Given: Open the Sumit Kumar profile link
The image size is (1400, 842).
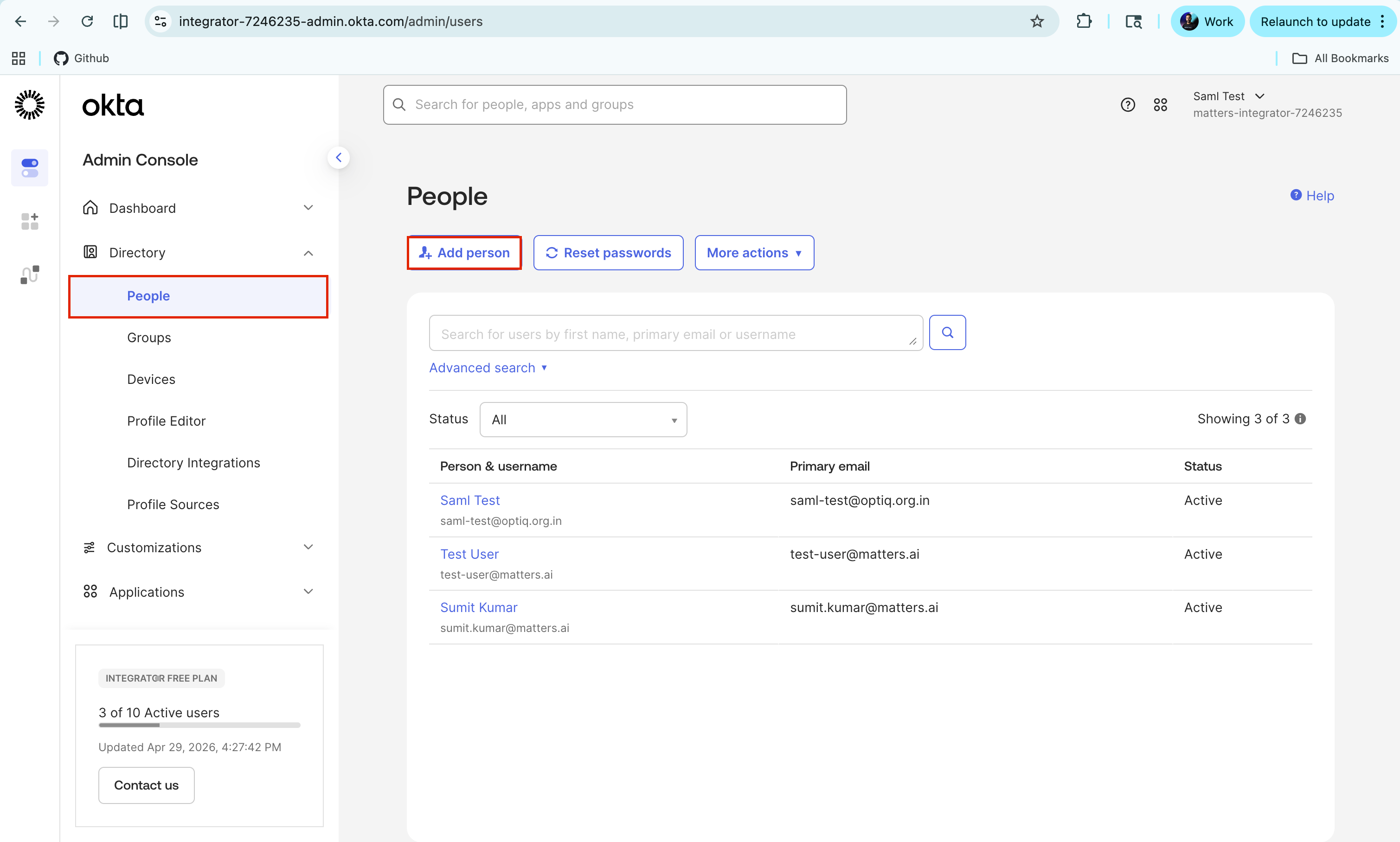Looking at the screenshot, I should (x=479, y=607).
